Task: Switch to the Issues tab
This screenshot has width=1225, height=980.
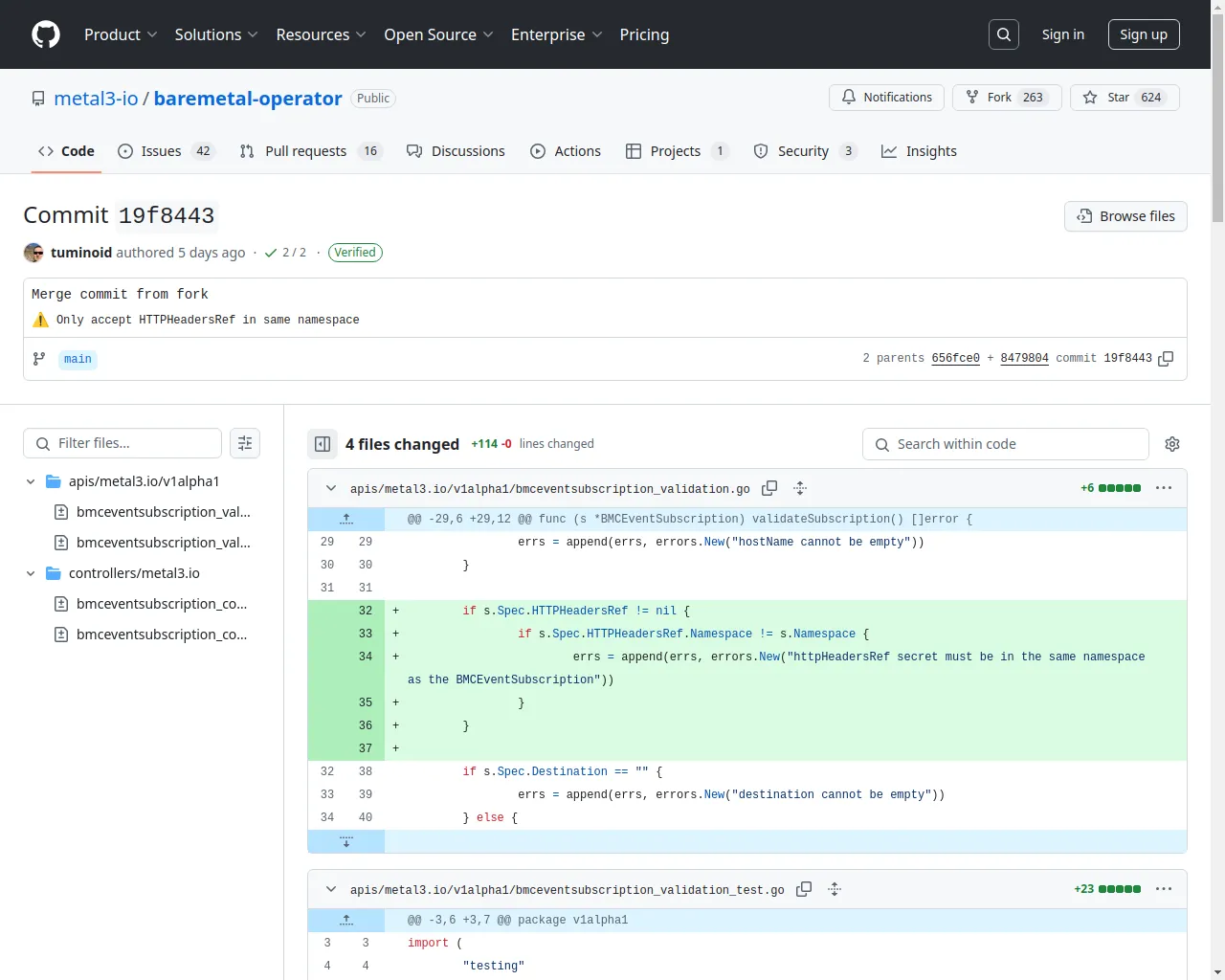Action: [167, 151]
